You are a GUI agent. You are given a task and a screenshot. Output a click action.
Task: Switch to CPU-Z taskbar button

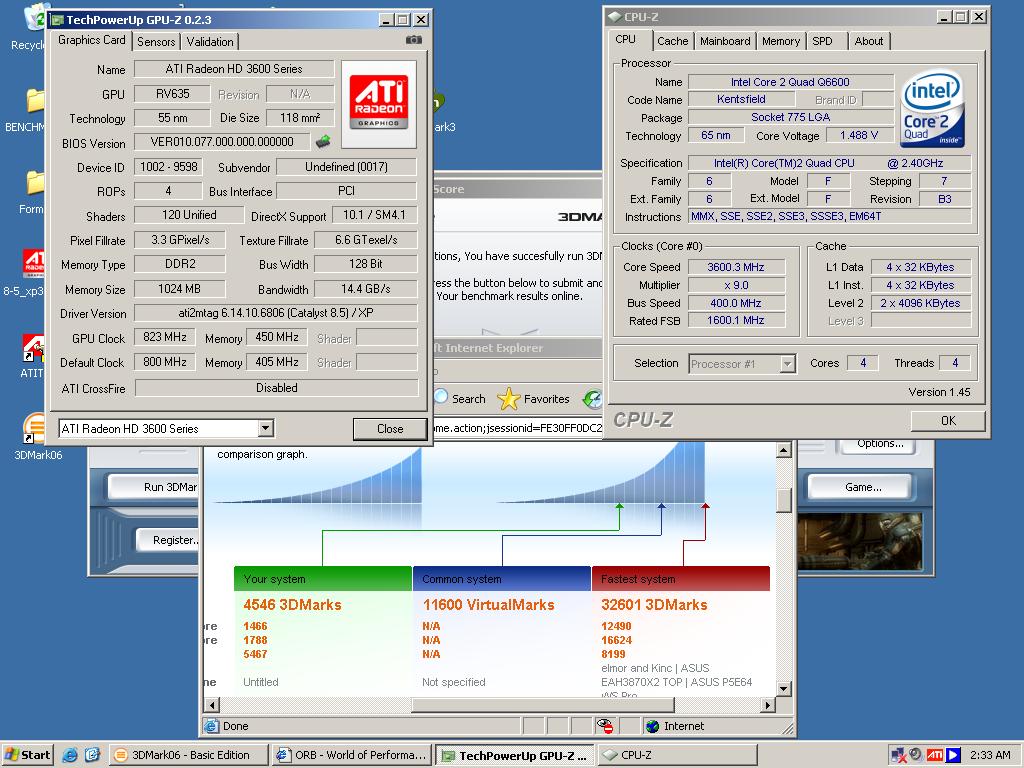677,755
